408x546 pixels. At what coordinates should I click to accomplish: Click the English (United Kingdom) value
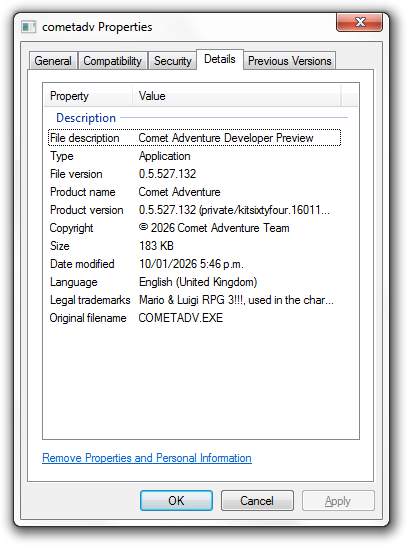[198, 282]
